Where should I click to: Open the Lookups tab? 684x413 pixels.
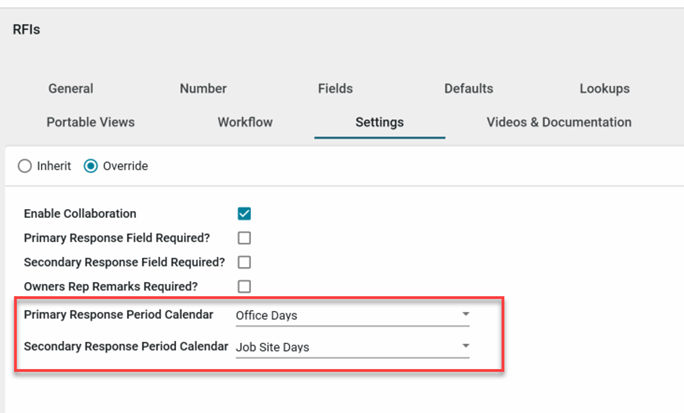[x=604, y=88]
